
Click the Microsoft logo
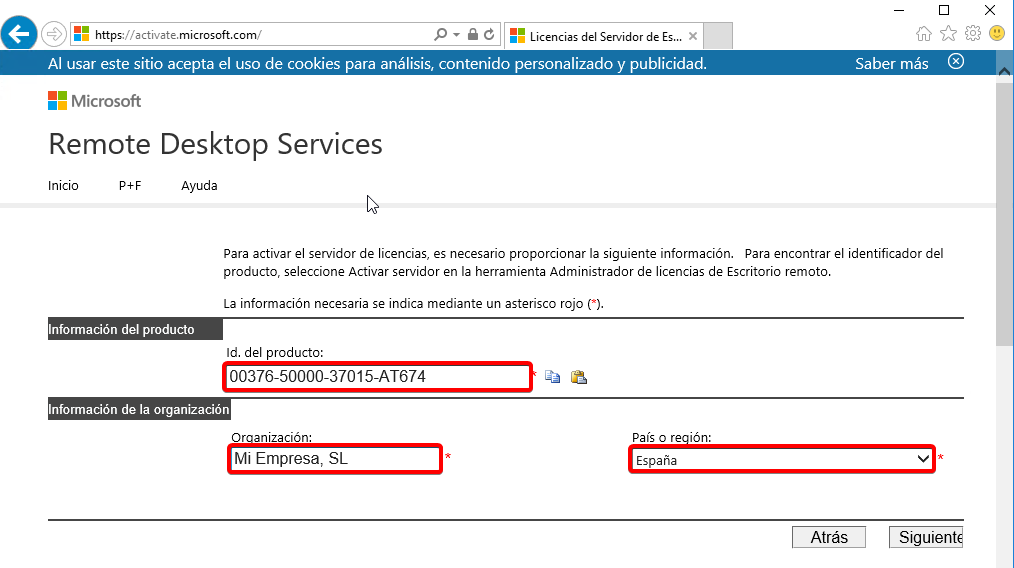point(94,101)
